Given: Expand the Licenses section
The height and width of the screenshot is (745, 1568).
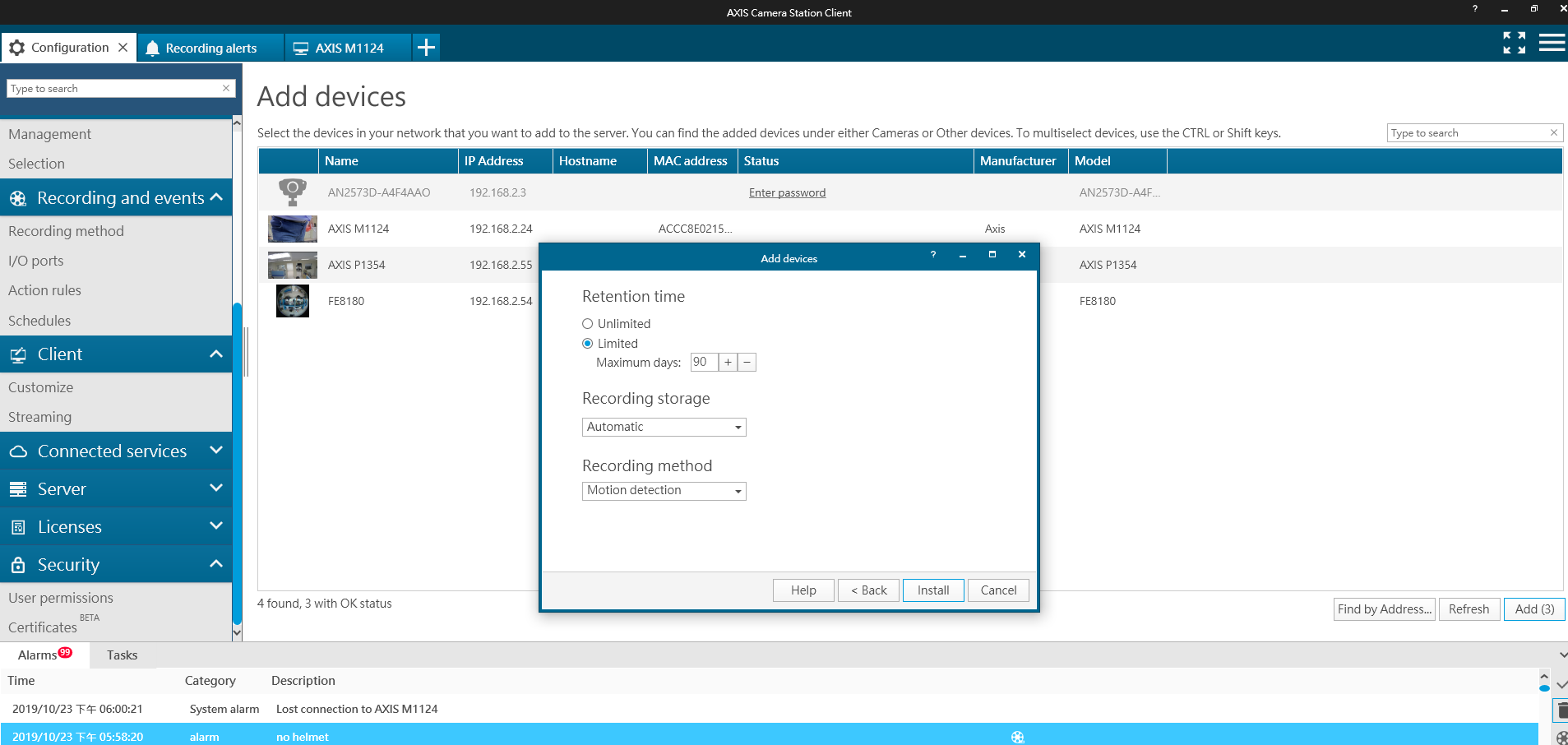Looking at the screenshot, I should point(216,526).
